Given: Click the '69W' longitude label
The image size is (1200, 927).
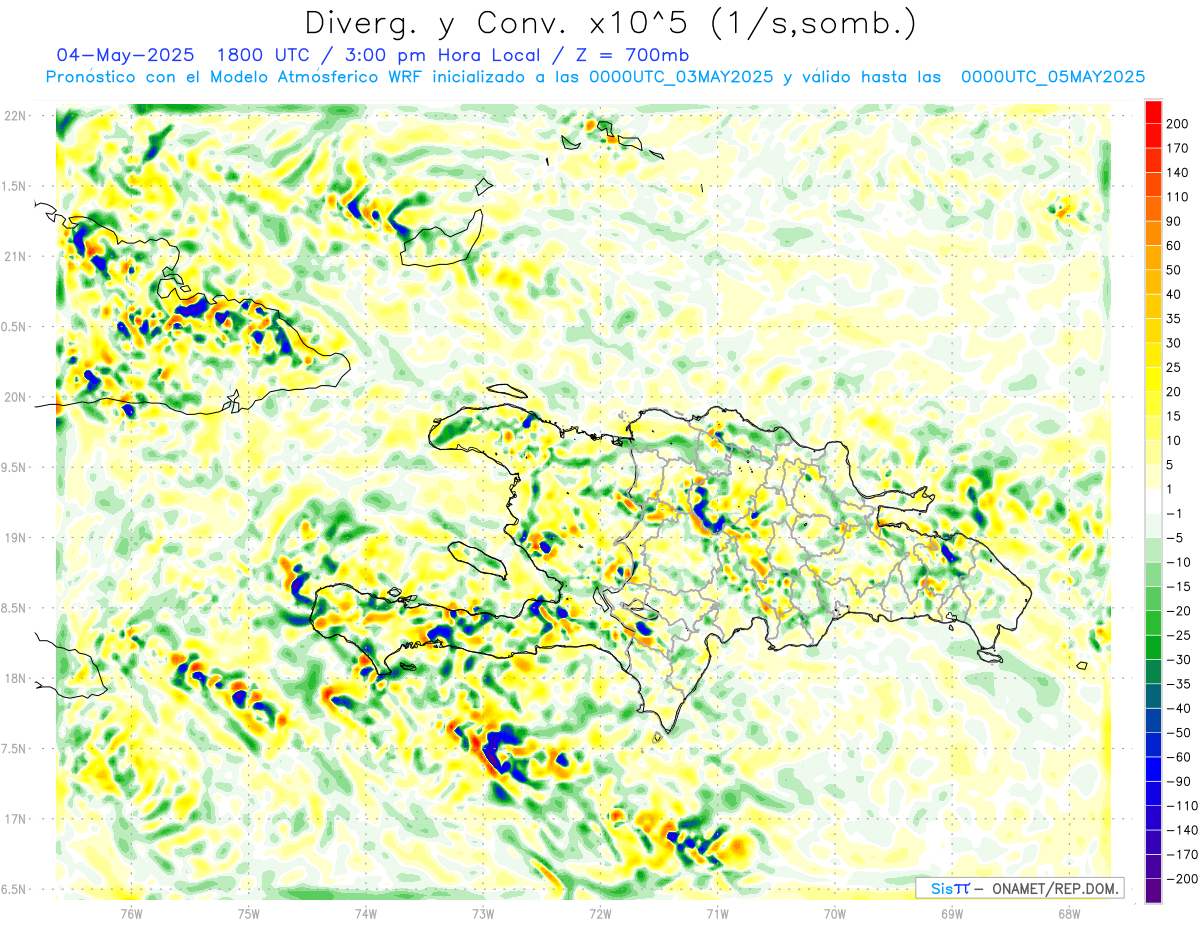Looking at the screenshot, I should (952, 913).
